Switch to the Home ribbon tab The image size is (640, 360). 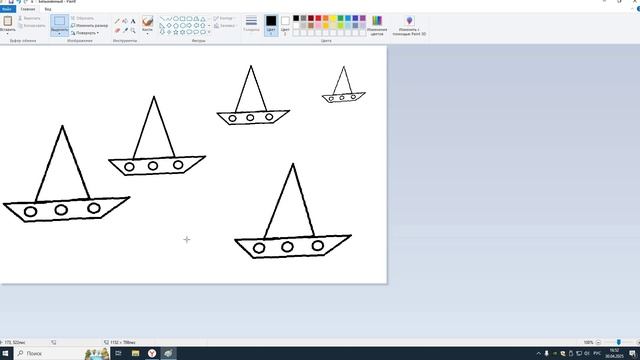[x=28, y=9]
